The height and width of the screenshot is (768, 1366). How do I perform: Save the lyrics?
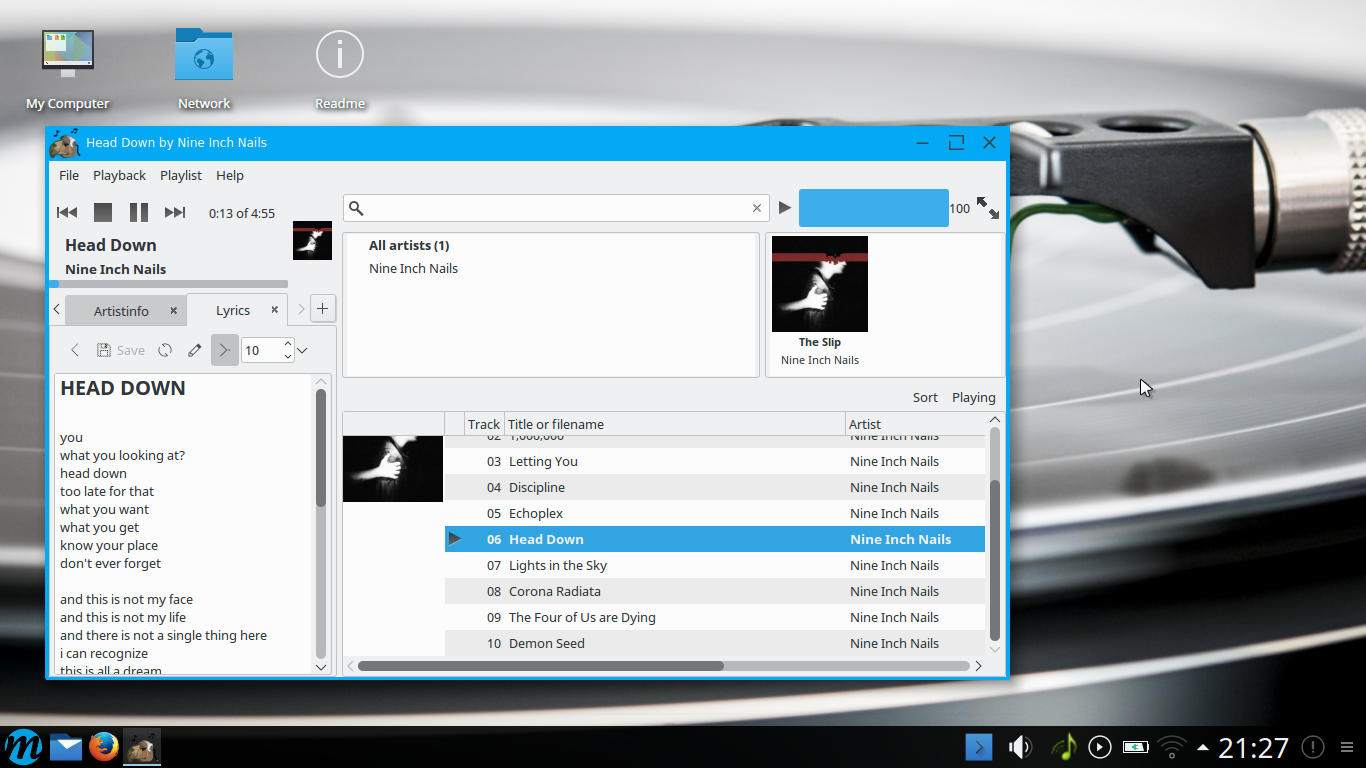[x=121, y=350]
